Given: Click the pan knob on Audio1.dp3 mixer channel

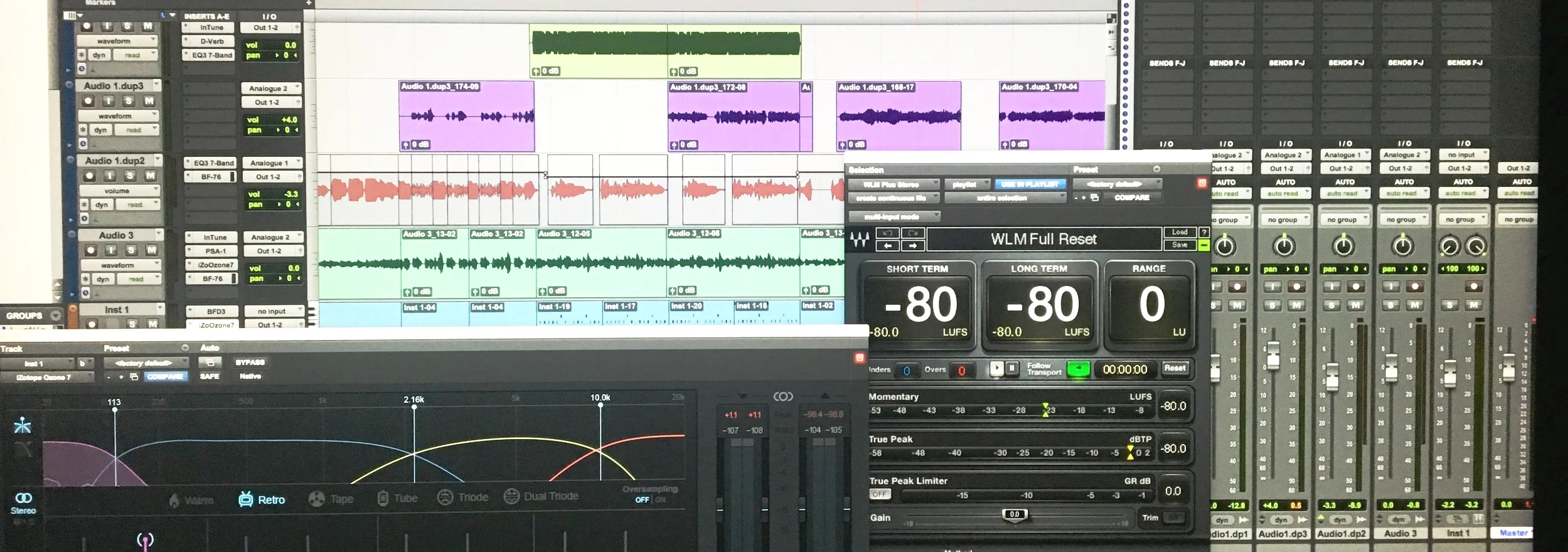Looking at the screenshot, I should (x=1284, y=246).
